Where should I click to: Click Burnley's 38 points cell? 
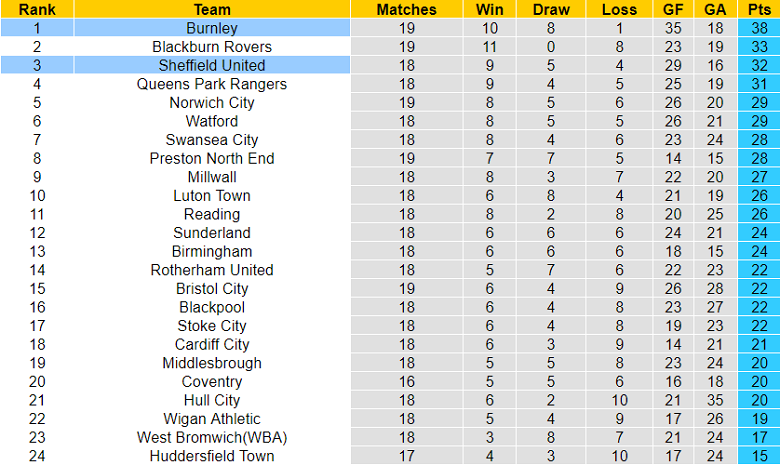(x=758, y=28)
